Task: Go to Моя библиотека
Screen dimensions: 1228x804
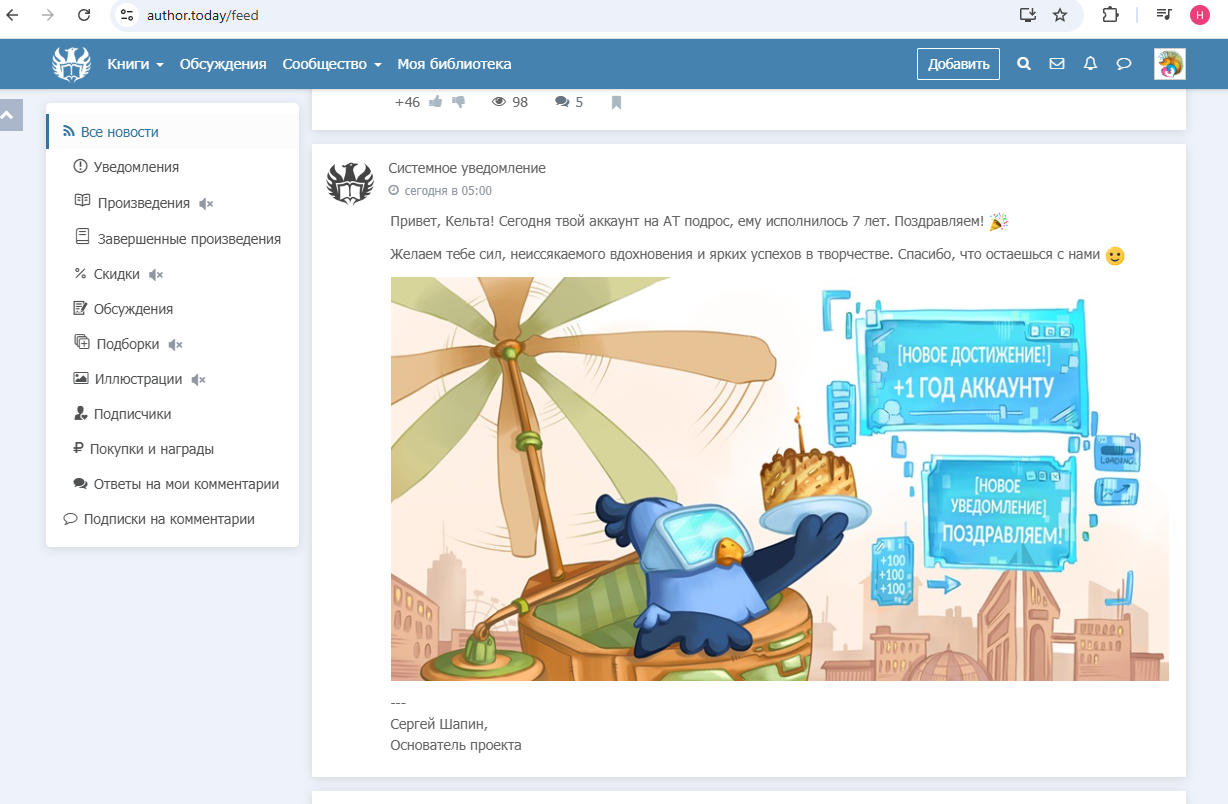Action: (454, 64)
